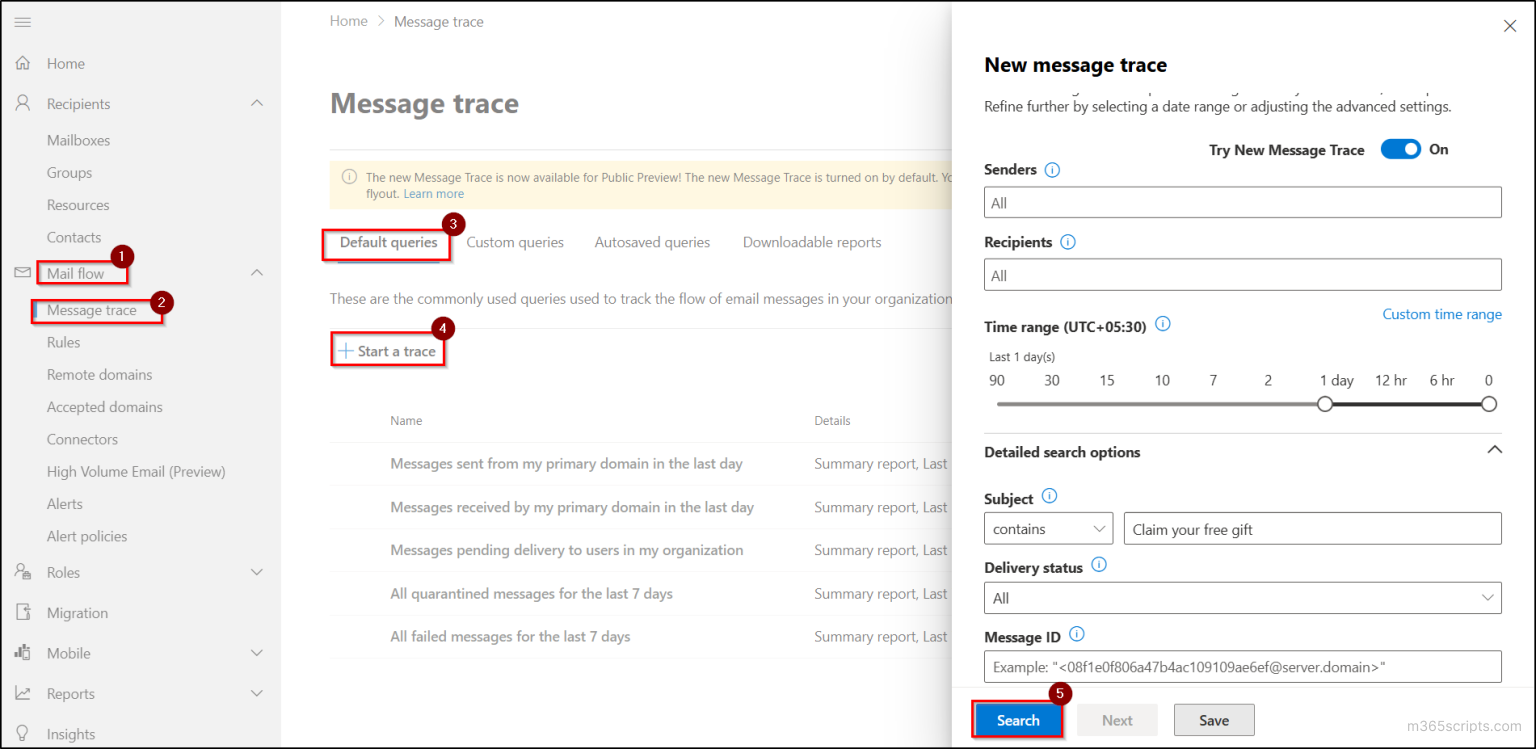Turn off Try New Message Trace
The width and height of the screenshot is (1536, 749).
[1400, 148]
